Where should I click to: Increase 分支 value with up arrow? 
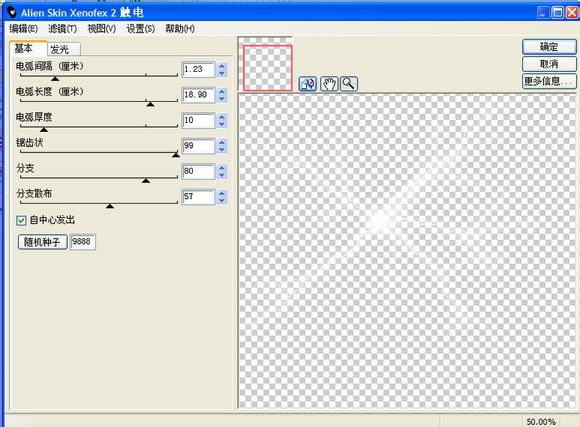(x=222, y=168)
